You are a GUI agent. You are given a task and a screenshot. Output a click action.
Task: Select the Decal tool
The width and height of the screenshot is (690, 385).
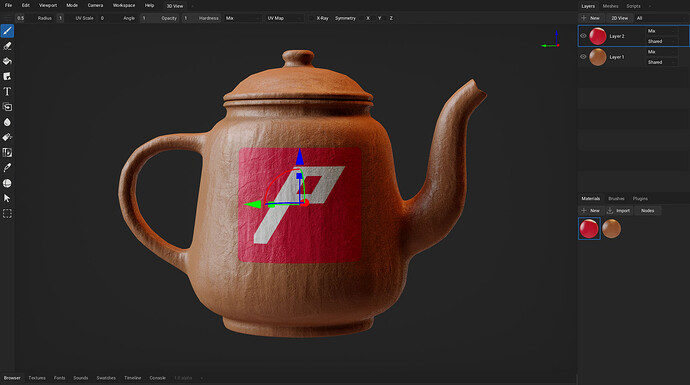click(x=7, y=77)
